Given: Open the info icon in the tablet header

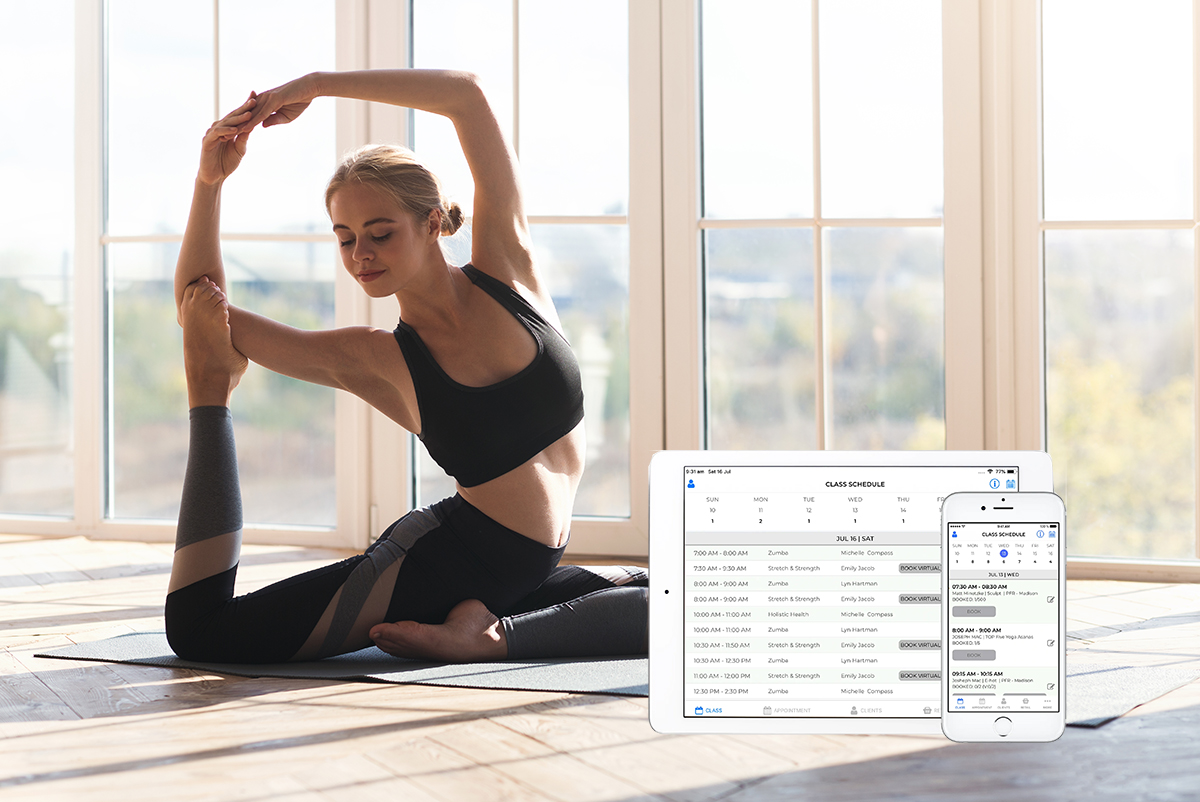Looking at the screenshot, I should click(x=995, y=484).
